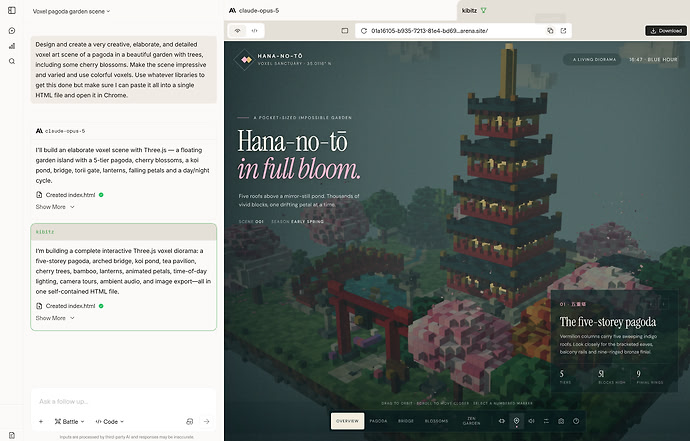Screen dimensions: 690x441
Task: Open the Code category dropdown
Action: [x=110, y=422]
